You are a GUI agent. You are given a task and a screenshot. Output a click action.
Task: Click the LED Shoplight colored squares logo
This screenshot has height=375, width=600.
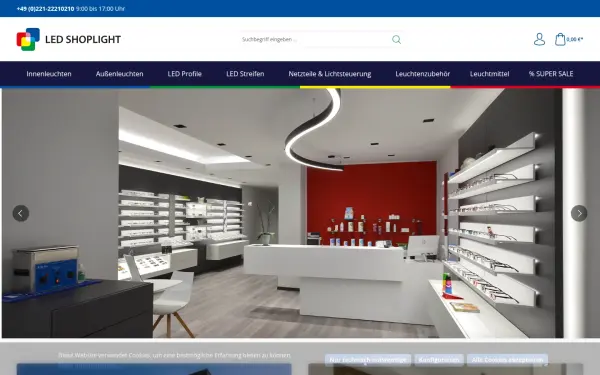pyautogui.click(x=28, y=39)
